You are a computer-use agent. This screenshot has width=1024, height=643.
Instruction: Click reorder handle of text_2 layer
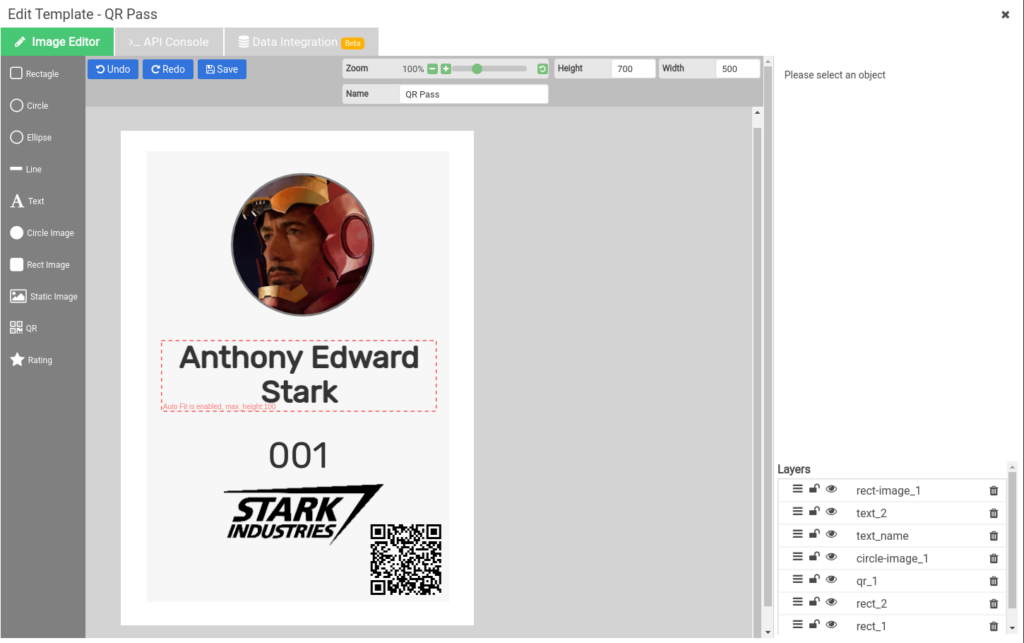(797, 511)
